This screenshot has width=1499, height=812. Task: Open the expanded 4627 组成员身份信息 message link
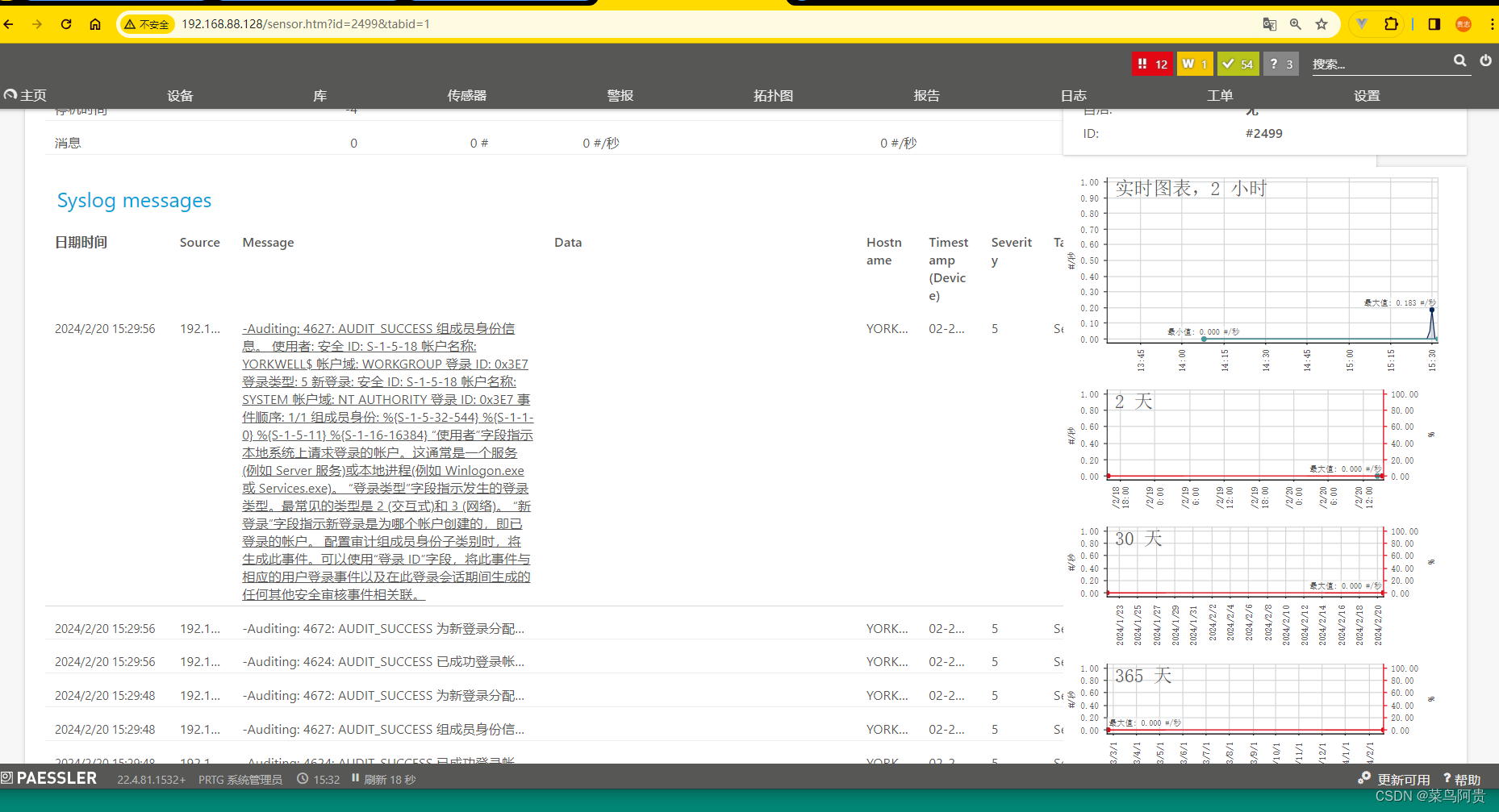pos(387,461)
